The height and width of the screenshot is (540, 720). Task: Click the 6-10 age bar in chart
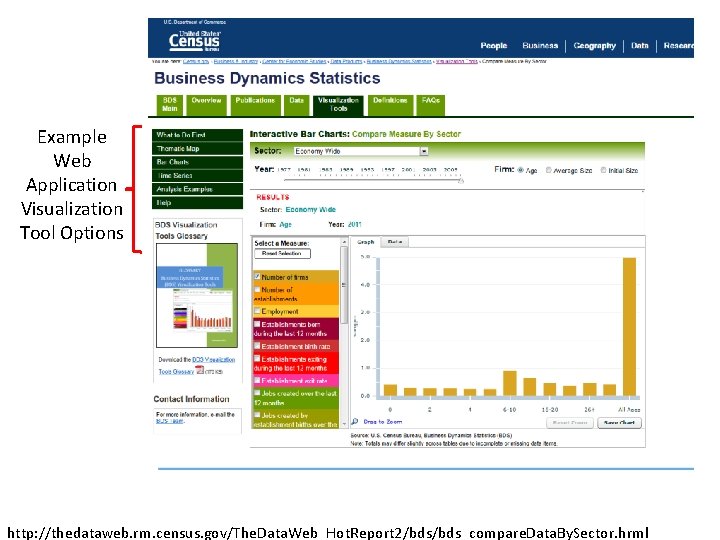(510, 383)
